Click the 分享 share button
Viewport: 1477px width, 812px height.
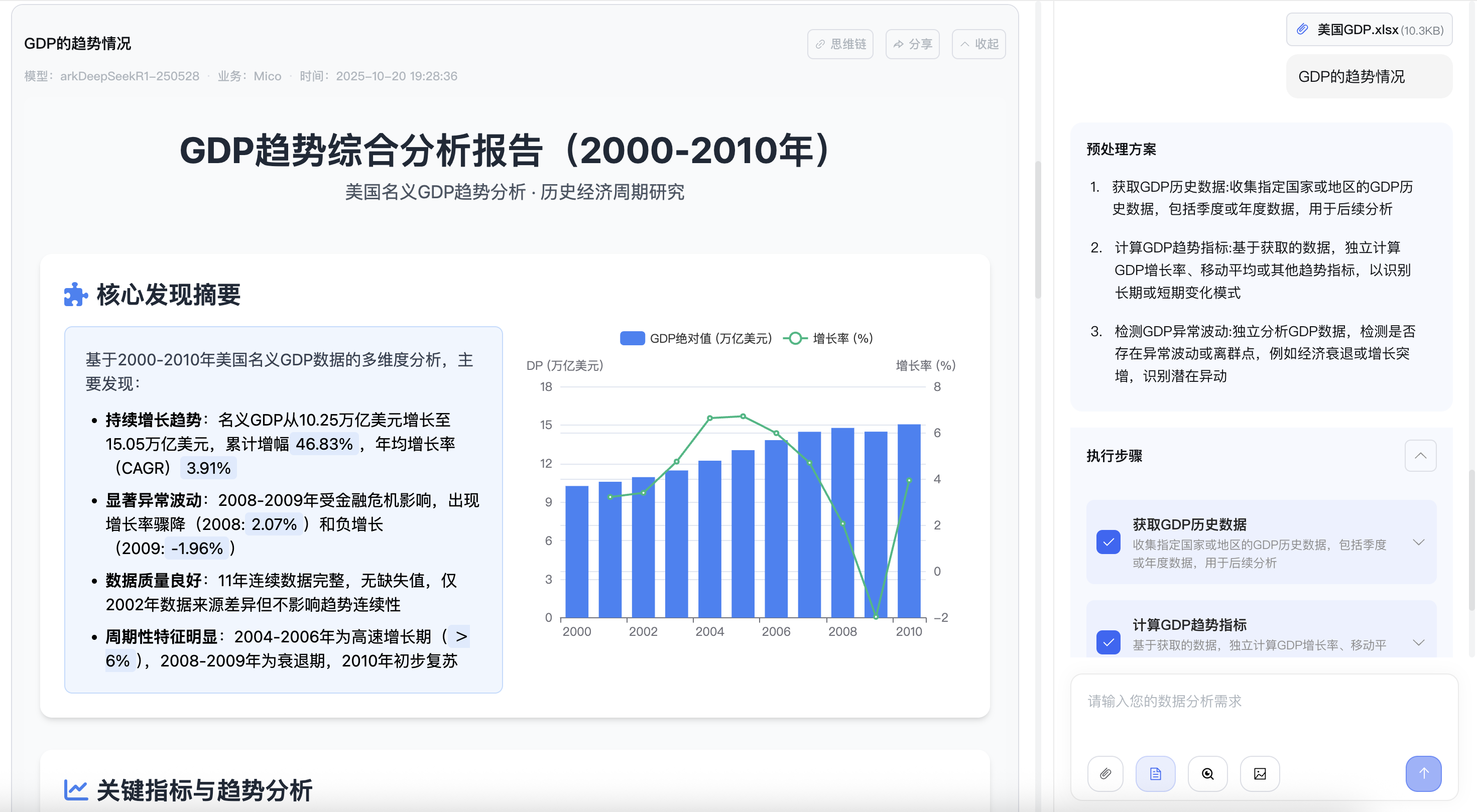point(912,44)
